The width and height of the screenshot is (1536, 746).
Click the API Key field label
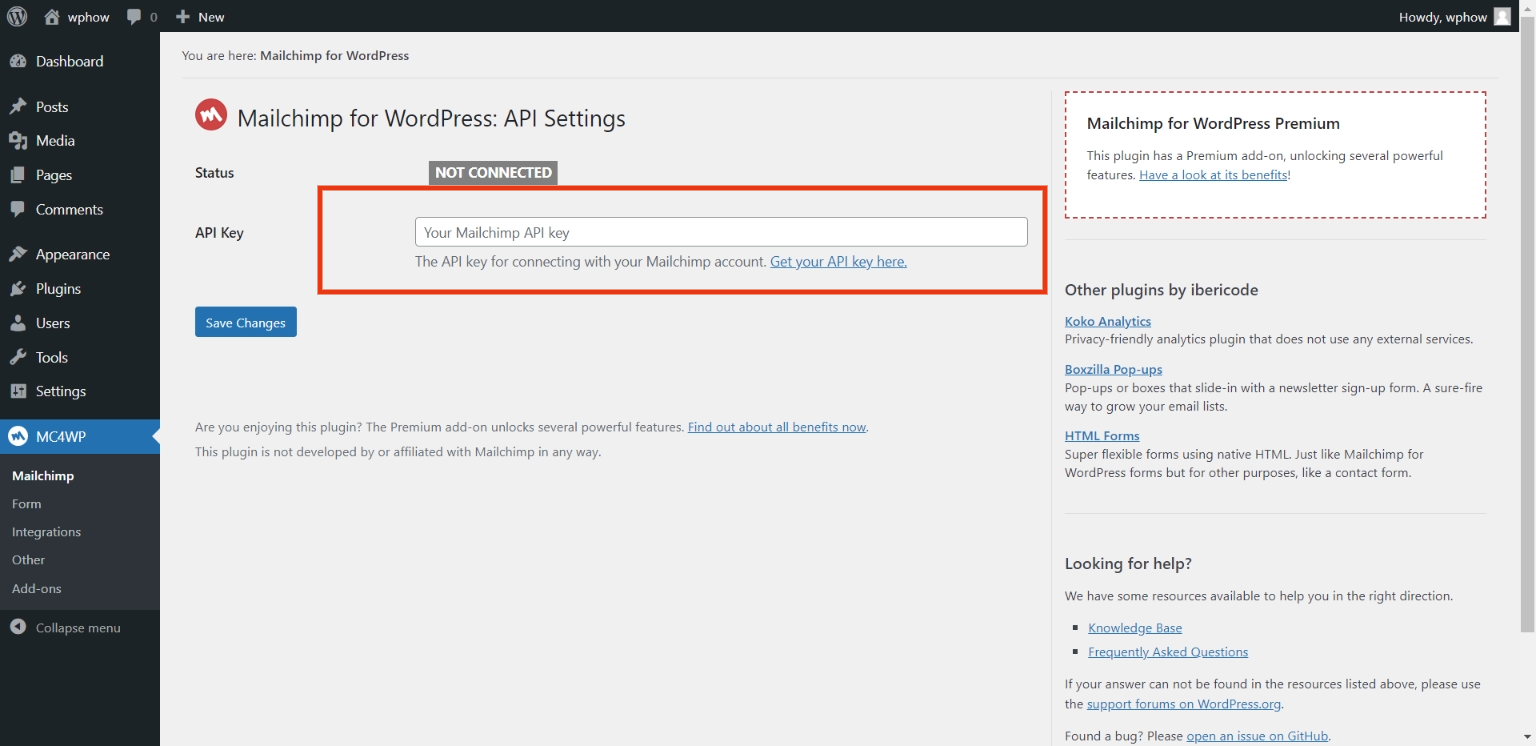pyautogui.click(x=219, y=232)
